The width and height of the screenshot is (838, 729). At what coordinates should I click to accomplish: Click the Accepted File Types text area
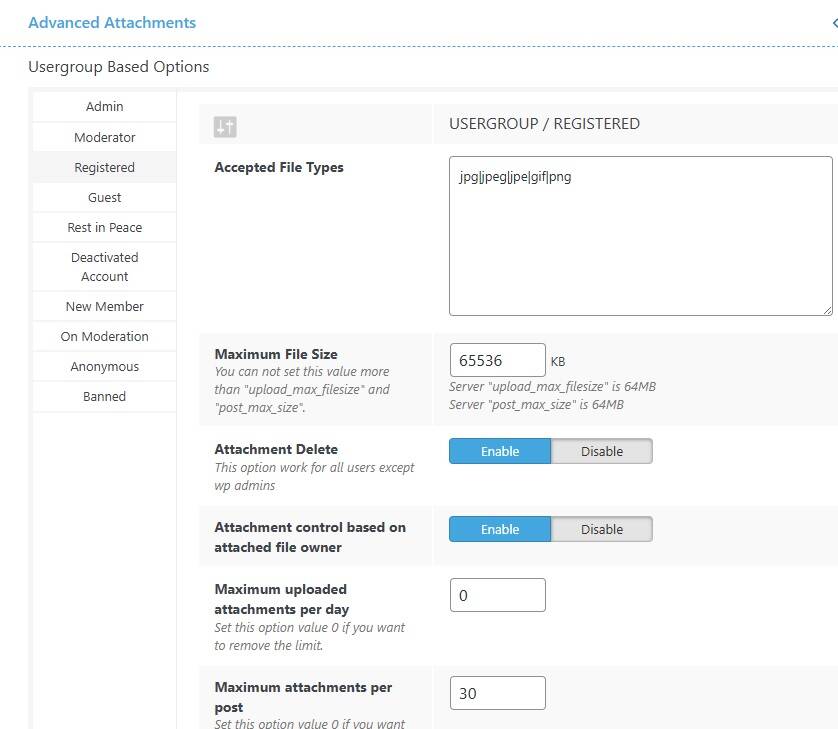(x=641, y=236)
